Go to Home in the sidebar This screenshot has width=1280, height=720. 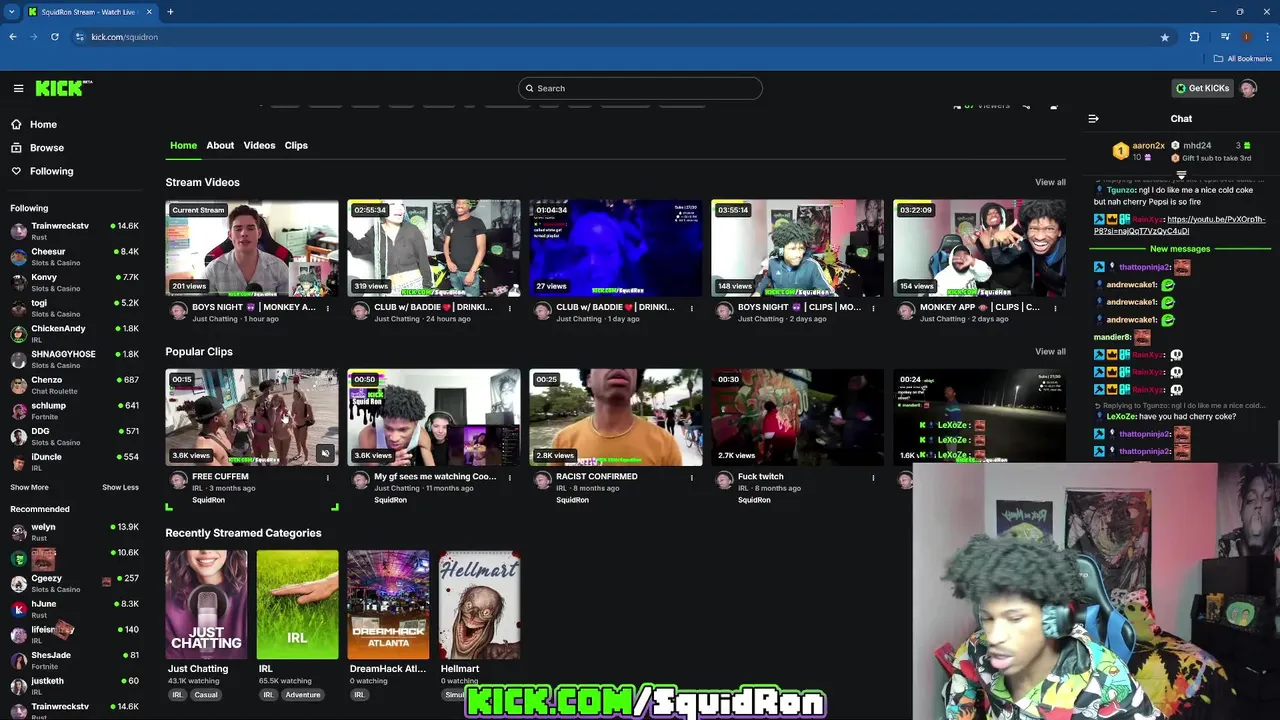[43, 124]
